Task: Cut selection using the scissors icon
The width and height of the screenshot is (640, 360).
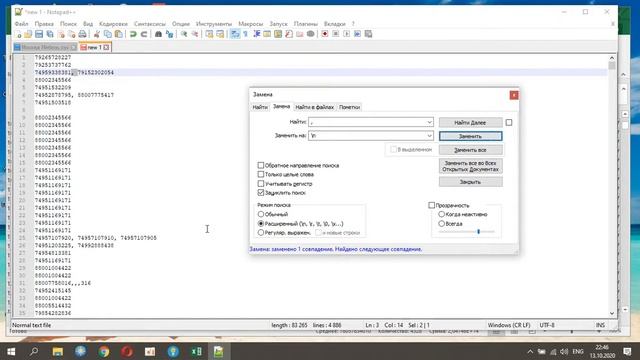Action: pyautogui.click(x=97, y=34)
